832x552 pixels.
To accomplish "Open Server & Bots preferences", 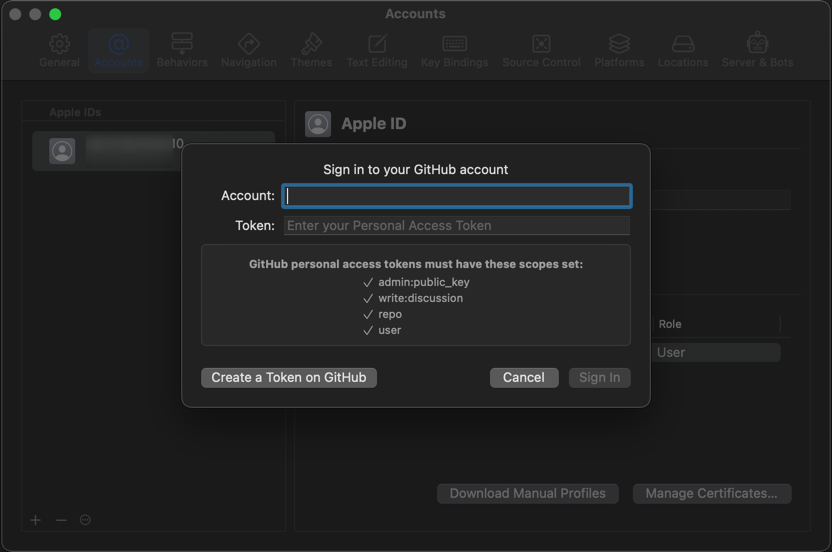I will [757, 50].
